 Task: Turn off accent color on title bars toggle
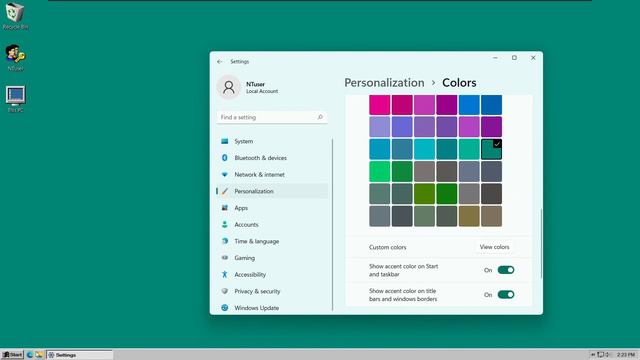506,294
